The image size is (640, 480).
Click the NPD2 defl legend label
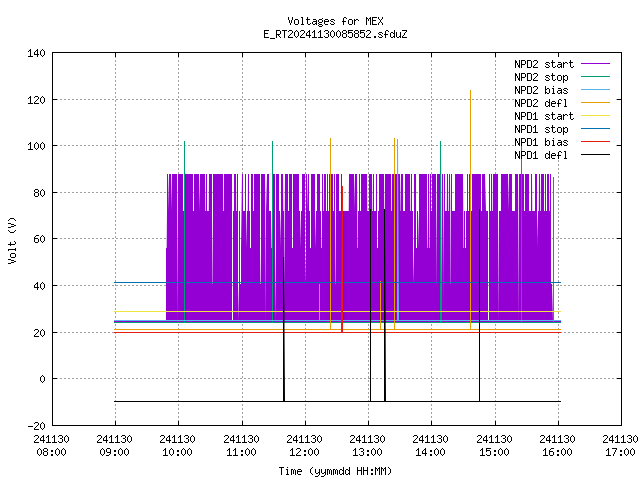[x=541, y=103]
